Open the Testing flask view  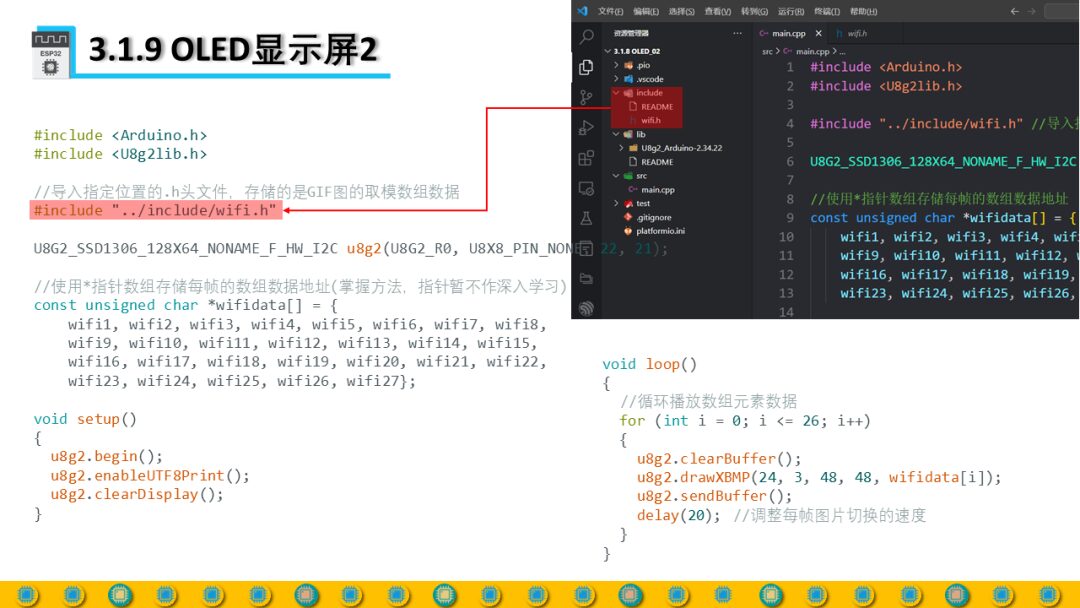586,218
